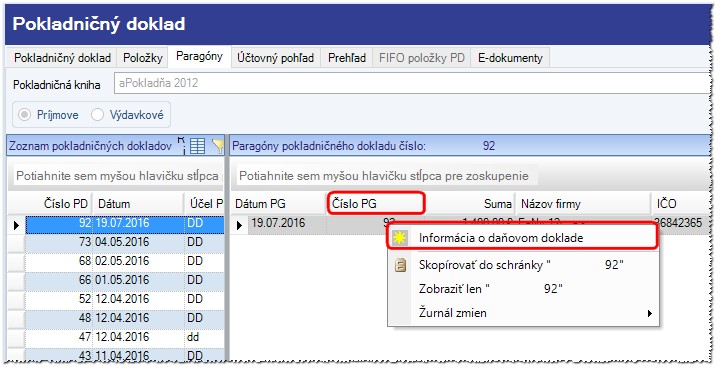Click the Účel P column header

pyautogui.click(x=205, y=203)
